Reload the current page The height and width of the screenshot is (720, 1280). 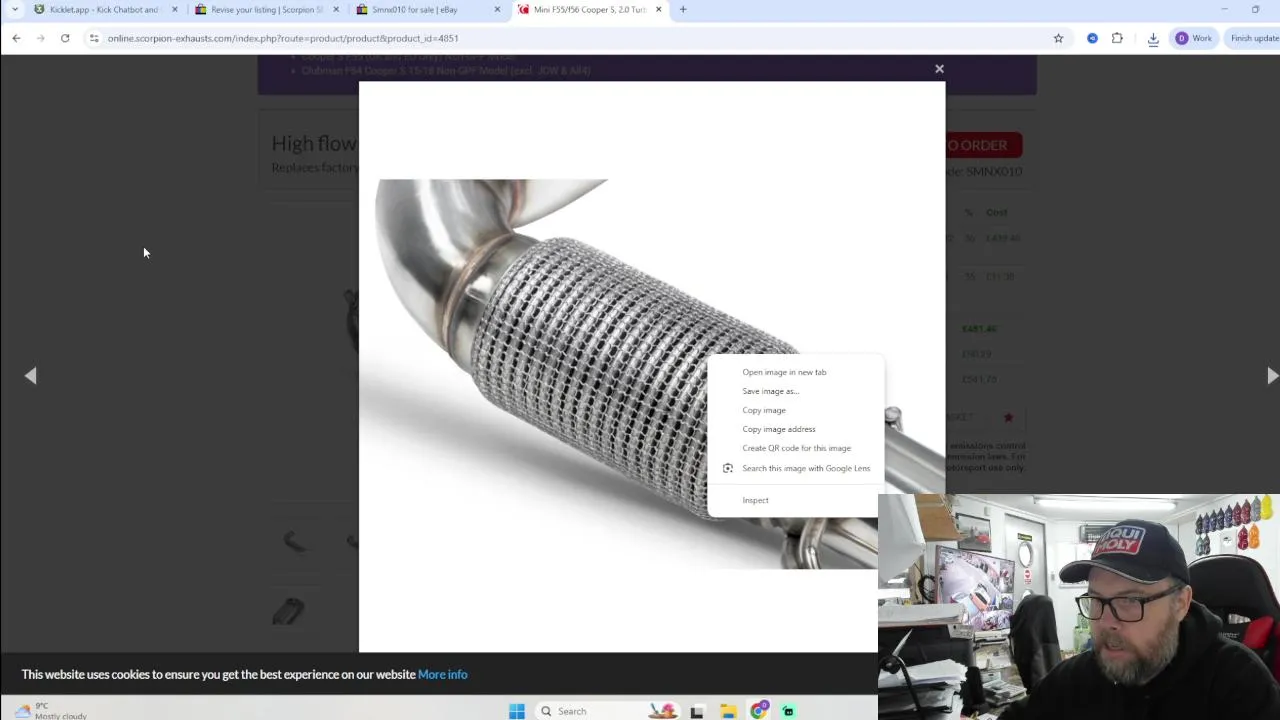coord(65,38)
